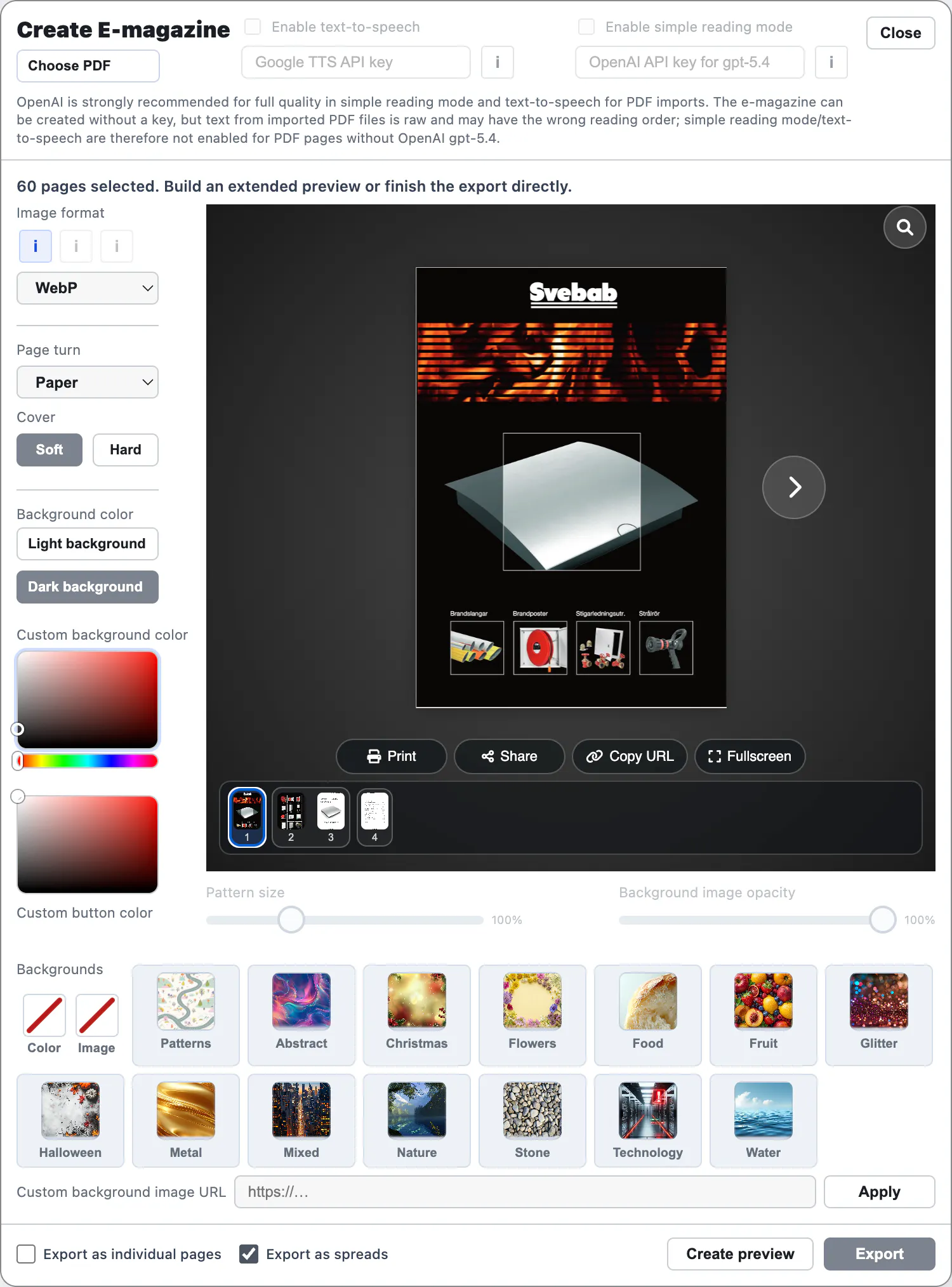Viewport: 952px width, 1287px height.
Task: Uncheck Export as spreads
Action: [x=249, y=1254]
